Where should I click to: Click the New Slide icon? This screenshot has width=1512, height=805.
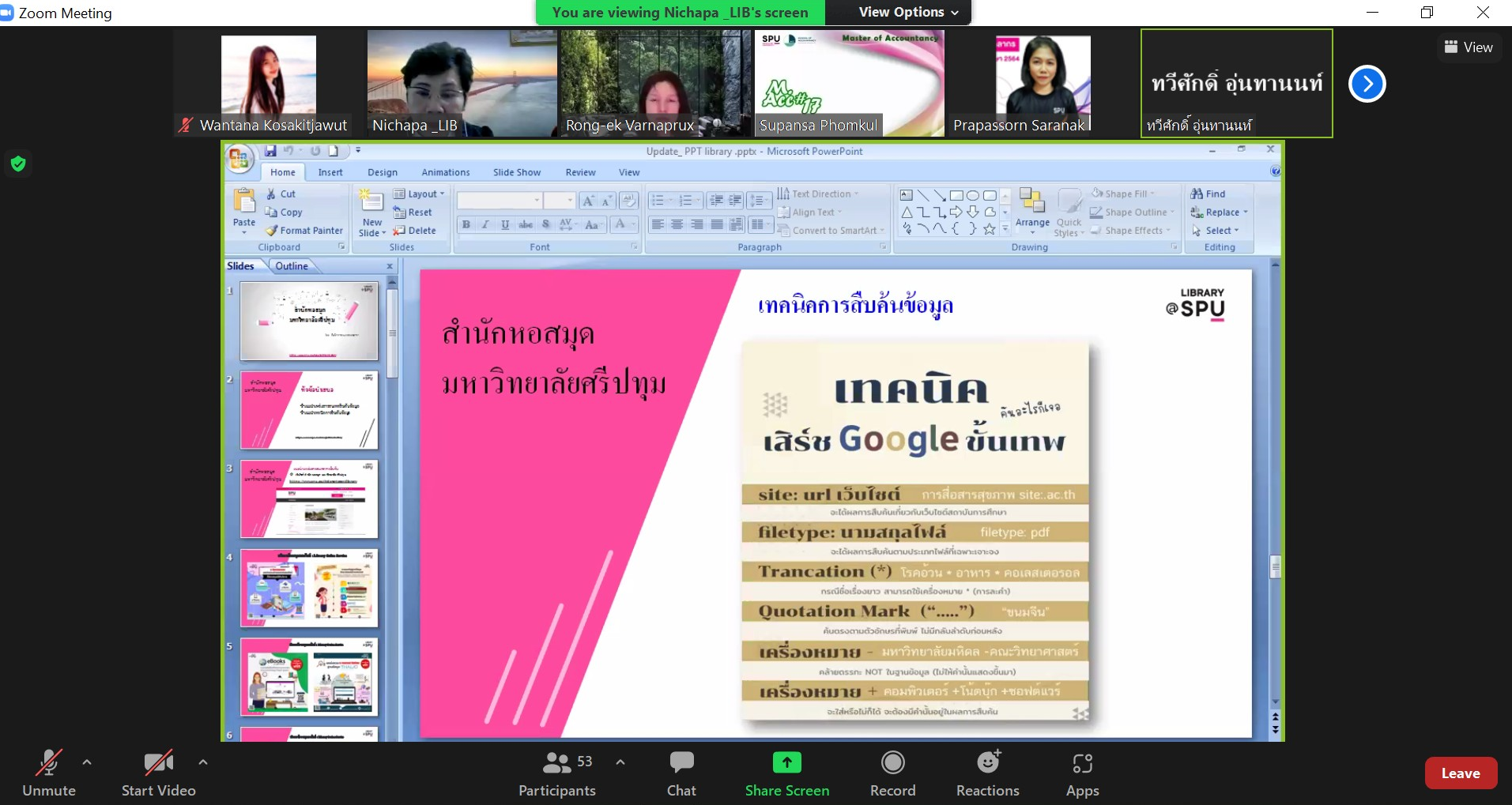click(371, 200)
